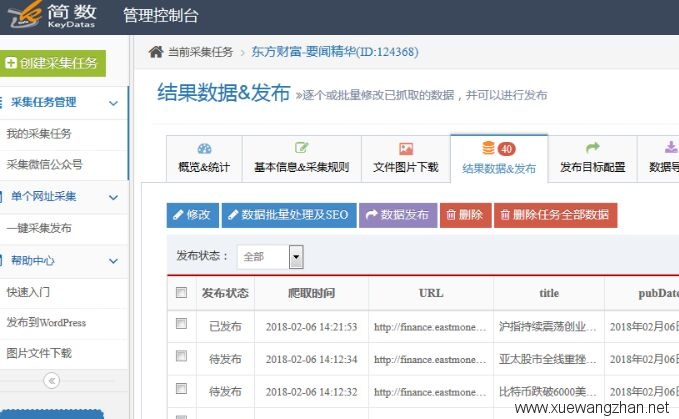This screenshot has height=419, width=679.
Task: Open the 文件图片下载 tab
Action: (406, 158)
